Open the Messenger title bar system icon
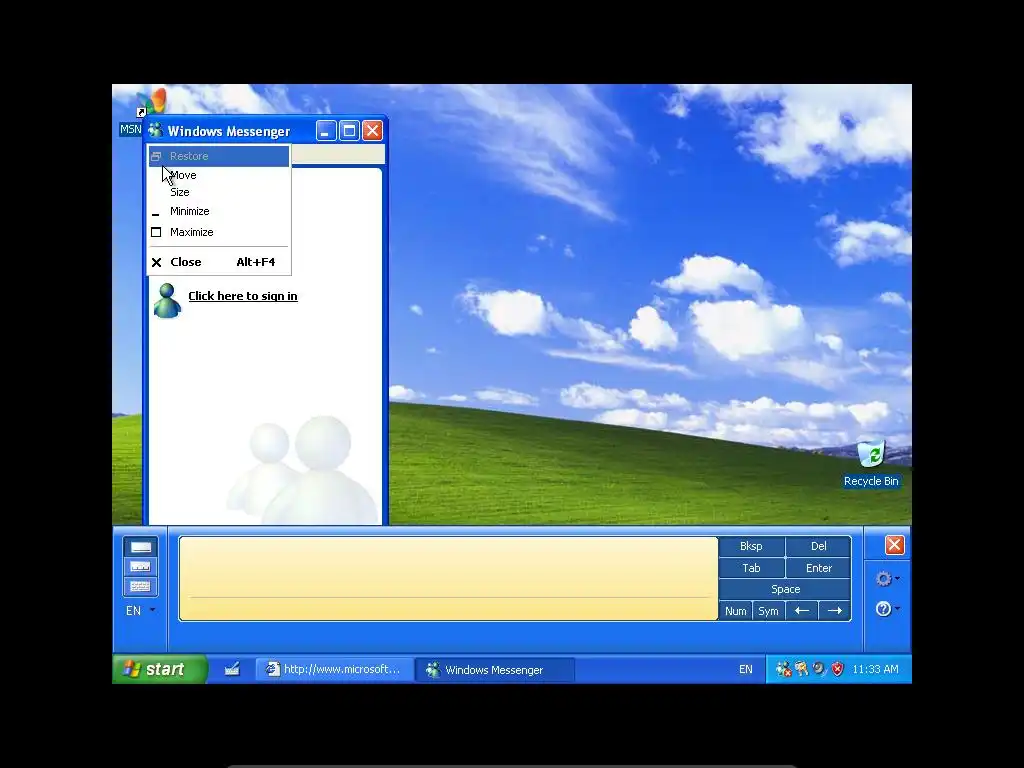The height and width of the screenshot is (768, 1024). pos(155,131)
